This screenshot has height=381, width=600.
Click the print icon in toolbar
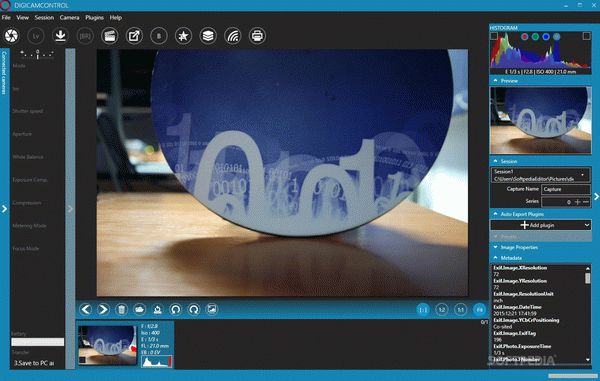[x=257, y=36]
